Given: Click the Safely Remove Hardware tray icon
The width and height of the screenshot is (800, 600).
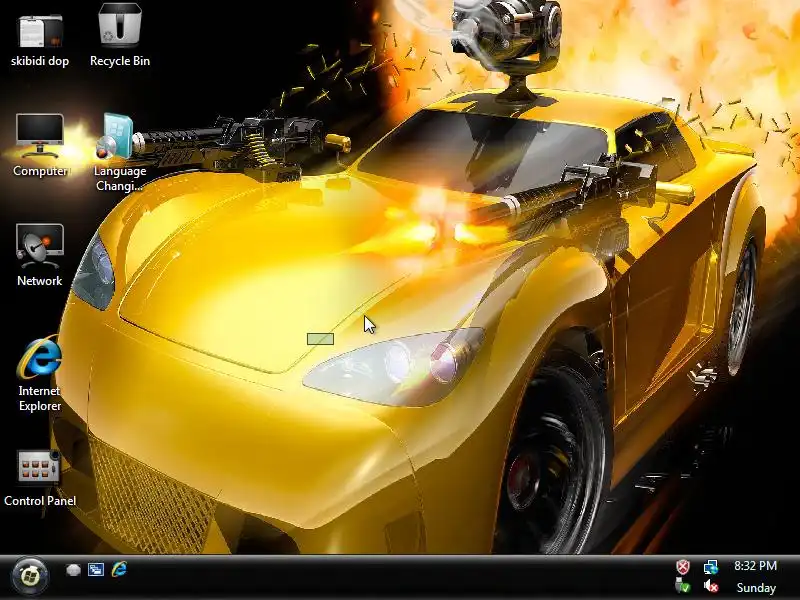Looking at the screenshot, I should [683, 586].
